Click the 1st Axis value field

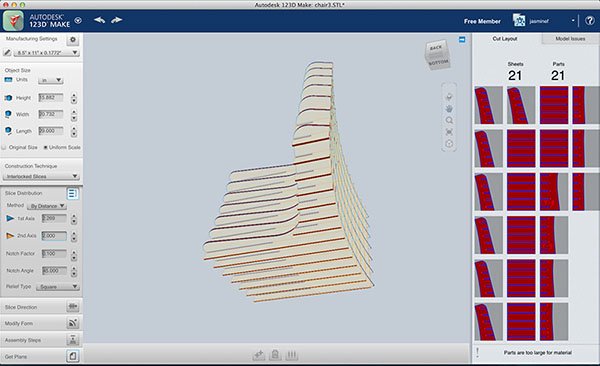pos(54,218)
